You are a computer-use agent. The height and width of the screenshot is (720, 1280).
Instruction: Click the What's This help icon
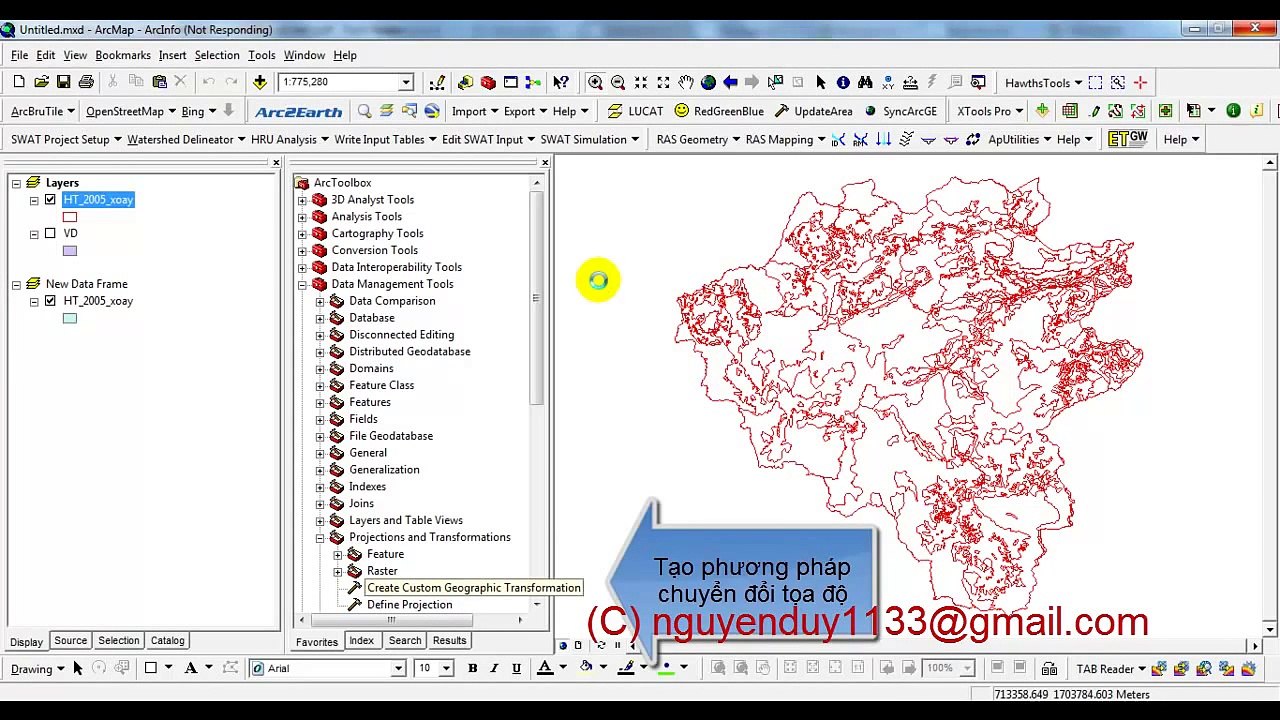[x=561, y=82]
